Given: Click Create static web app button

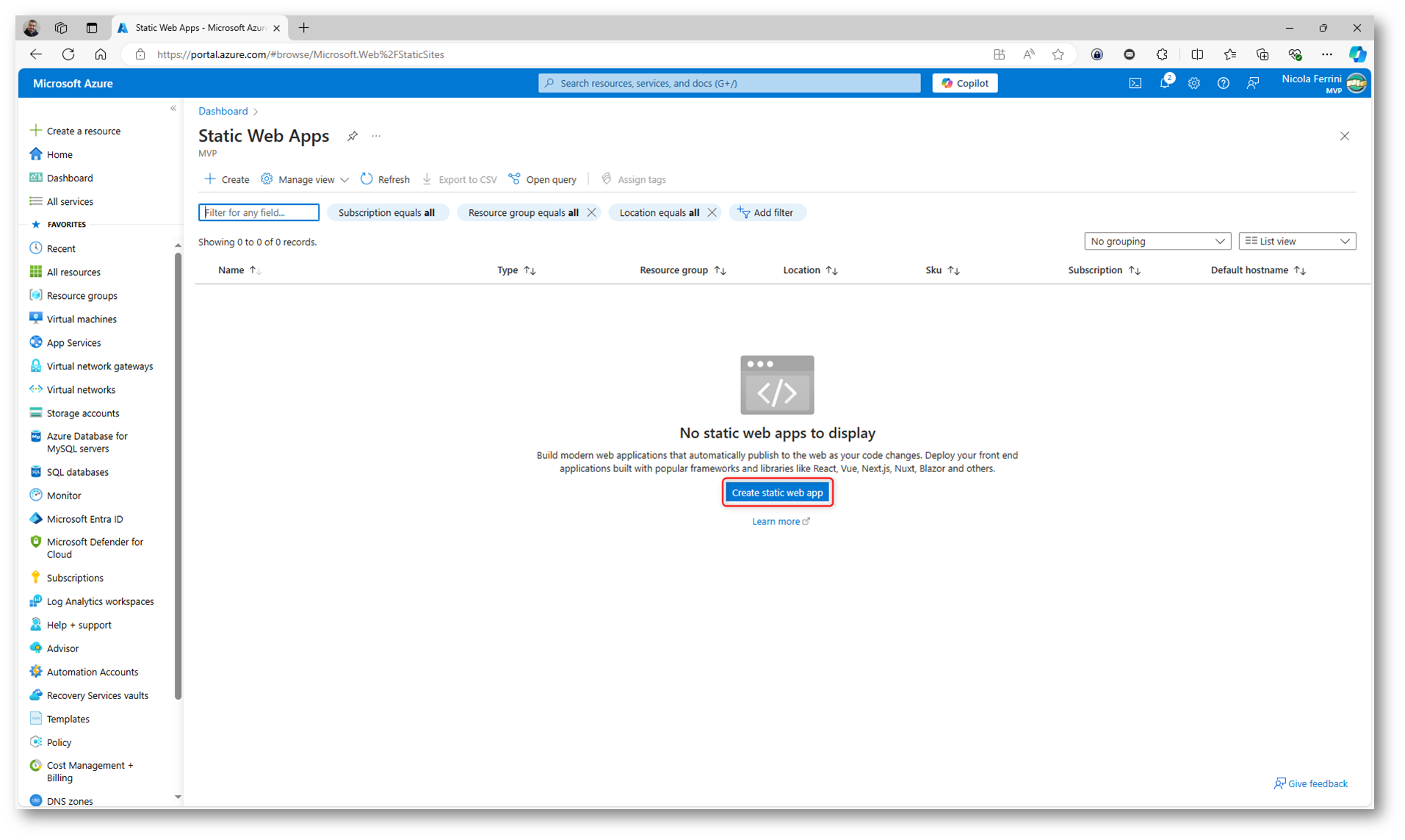Looking at the screenshot, I should (x=777, y=493).
